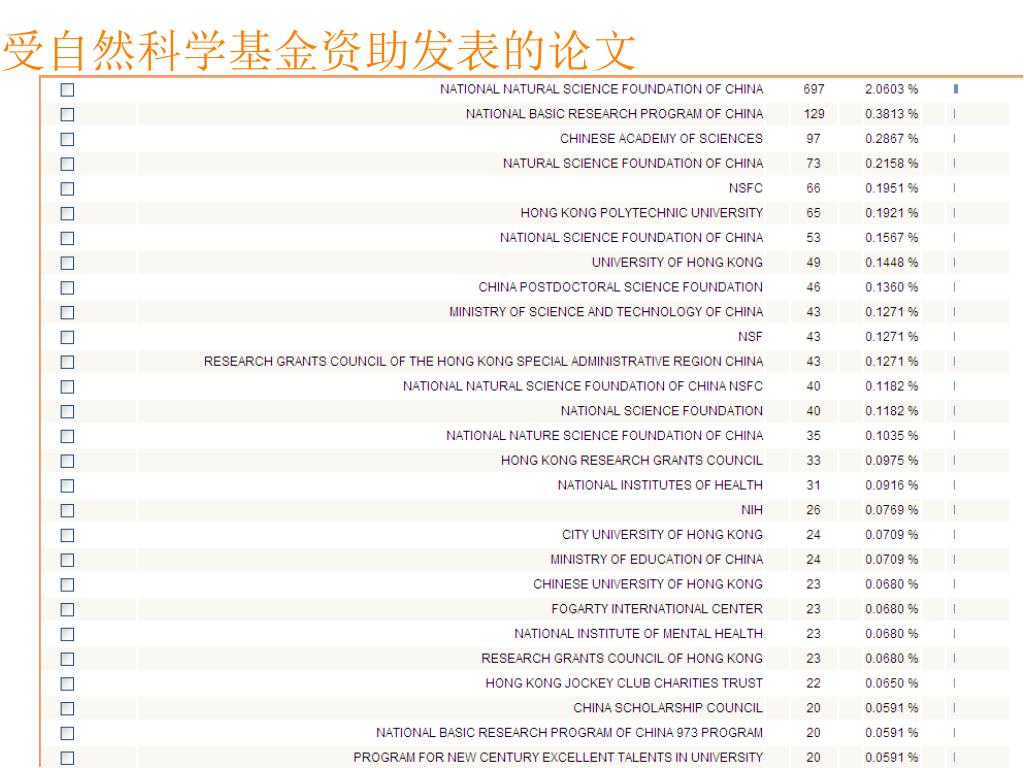Click the percentage 2.0603 %
The height and width of the screenshot is (768, 1024).
[891, 89]
